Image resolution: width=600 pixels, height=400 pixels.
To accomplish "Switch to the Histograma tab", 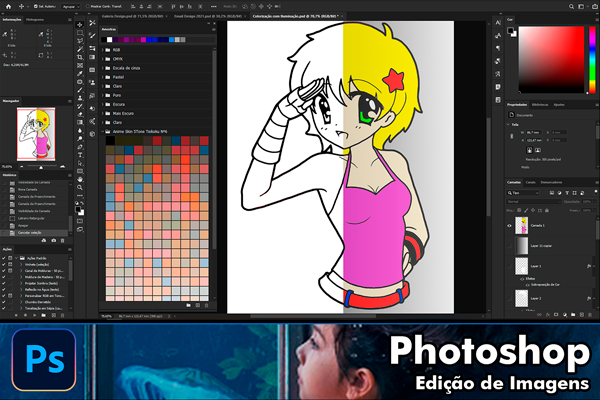I will click(34, 19).
